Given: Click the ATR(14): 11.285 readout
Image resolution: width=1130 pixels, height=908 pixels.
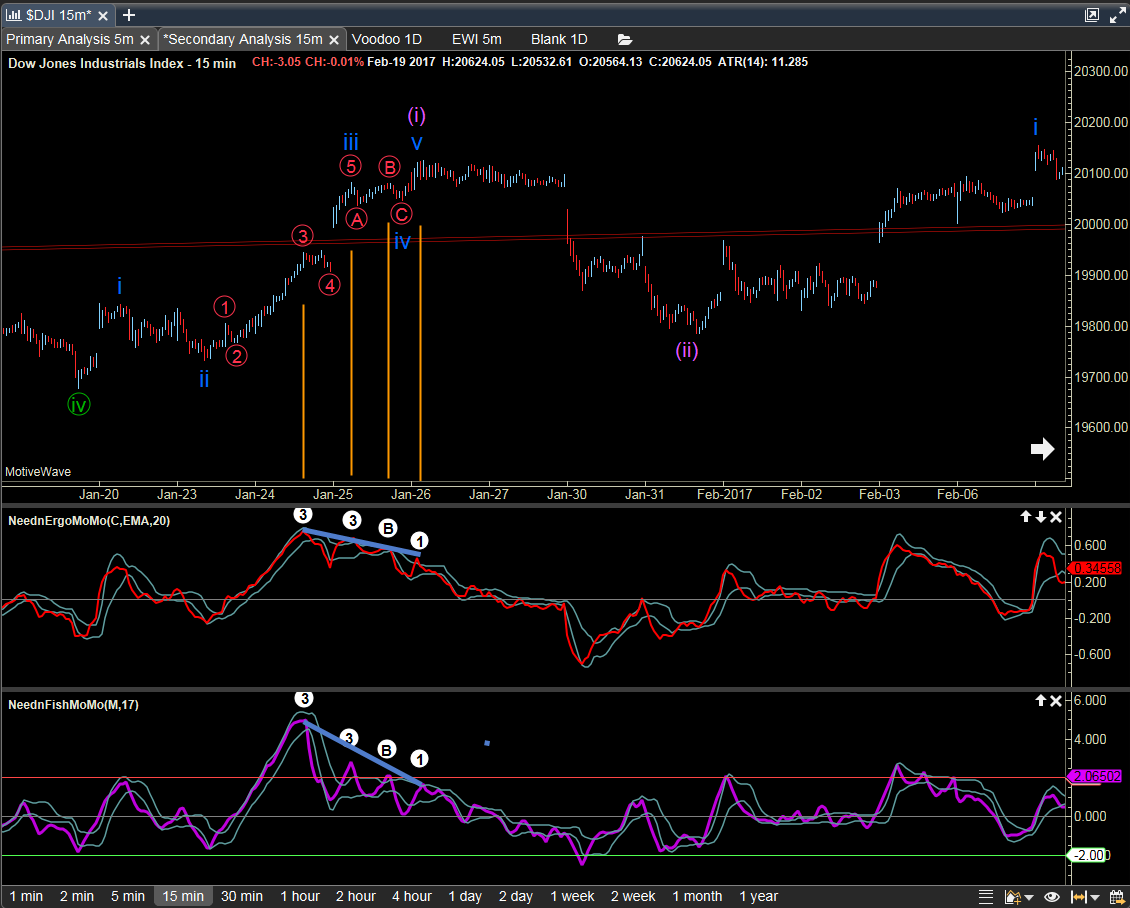Looking at the screenshot, I should tap(763, 62).
